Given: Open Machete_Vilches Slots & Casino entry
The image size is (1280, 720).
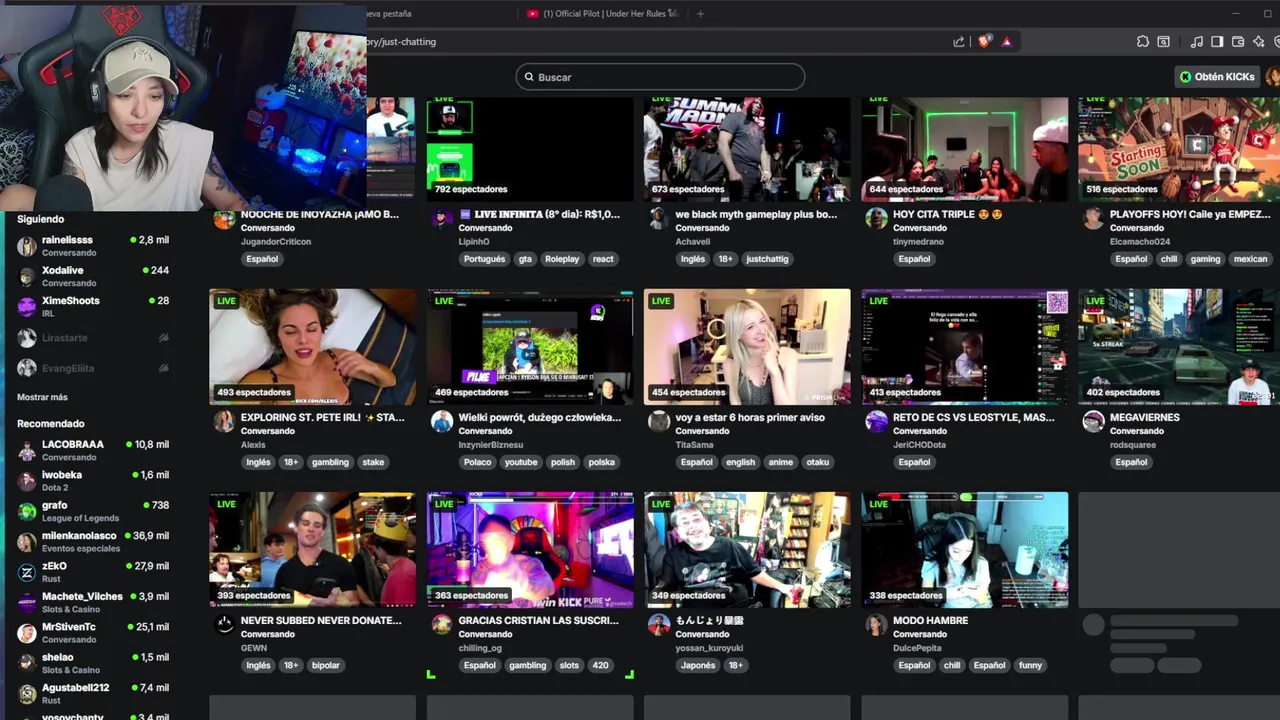Looking at the screenshot, I should tap(93, 603).
